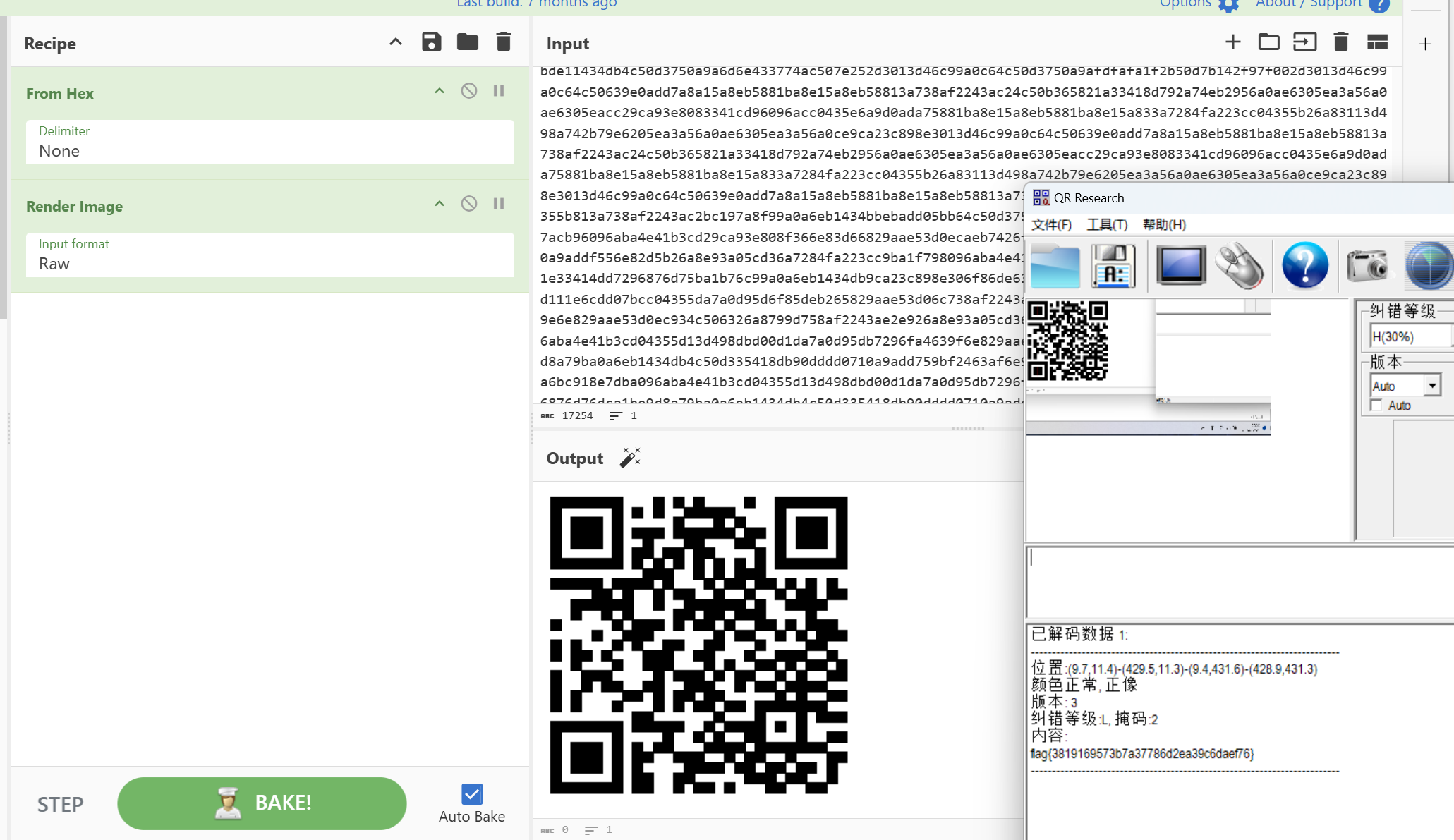Clear input with trash icon
The width and height of the screenshot is (1454, 840).
click(1341, 42)
